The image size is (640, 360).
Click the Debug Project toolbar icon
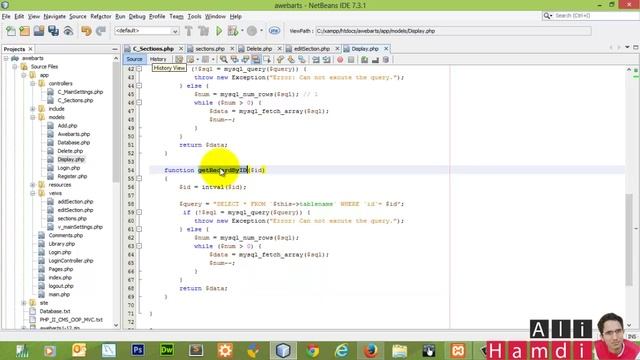pos(233,31)
